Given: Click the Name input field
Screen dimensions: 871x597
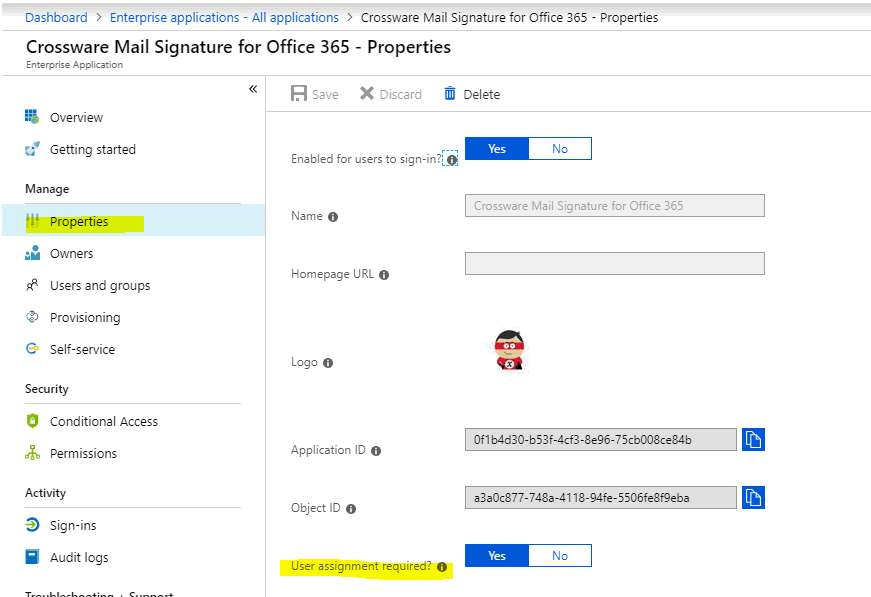Looking at the screenshot, I should point(614,205).
